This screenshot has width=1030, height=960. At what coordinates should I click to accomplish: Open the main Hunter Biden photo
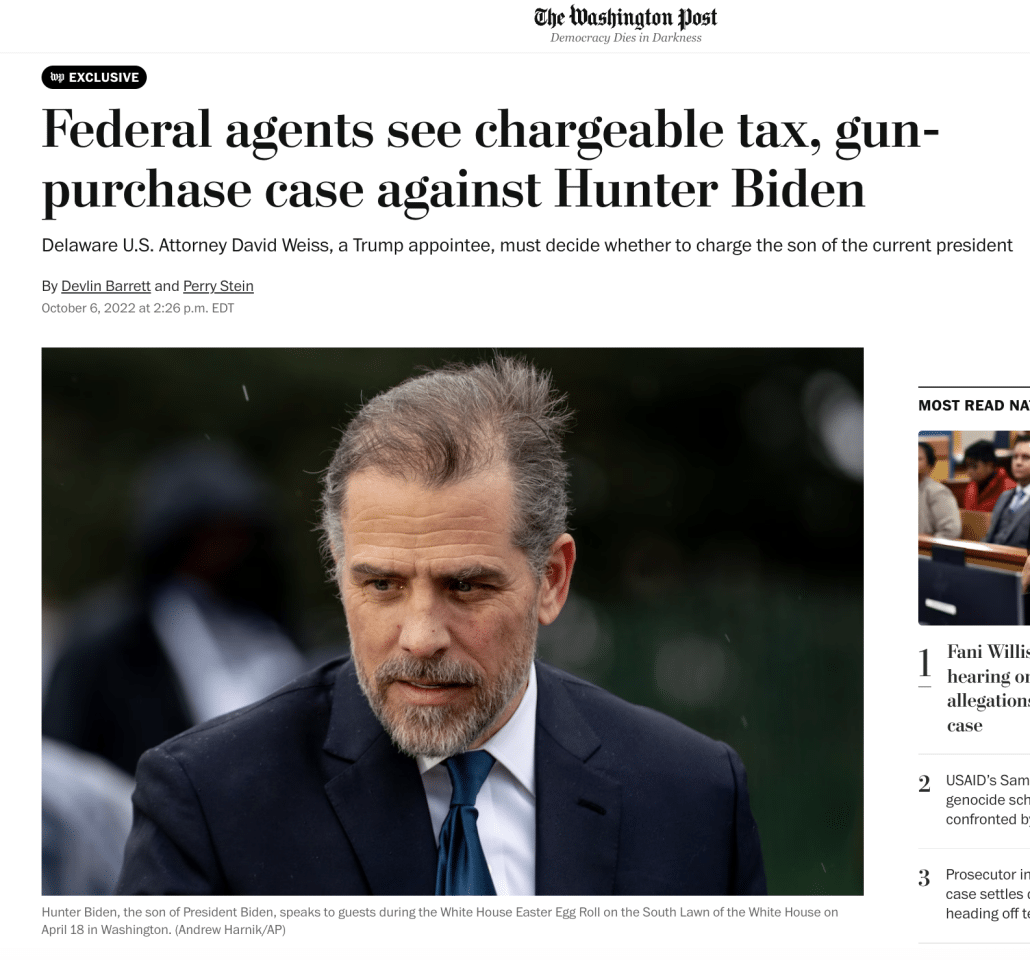(x=453, y=621)
